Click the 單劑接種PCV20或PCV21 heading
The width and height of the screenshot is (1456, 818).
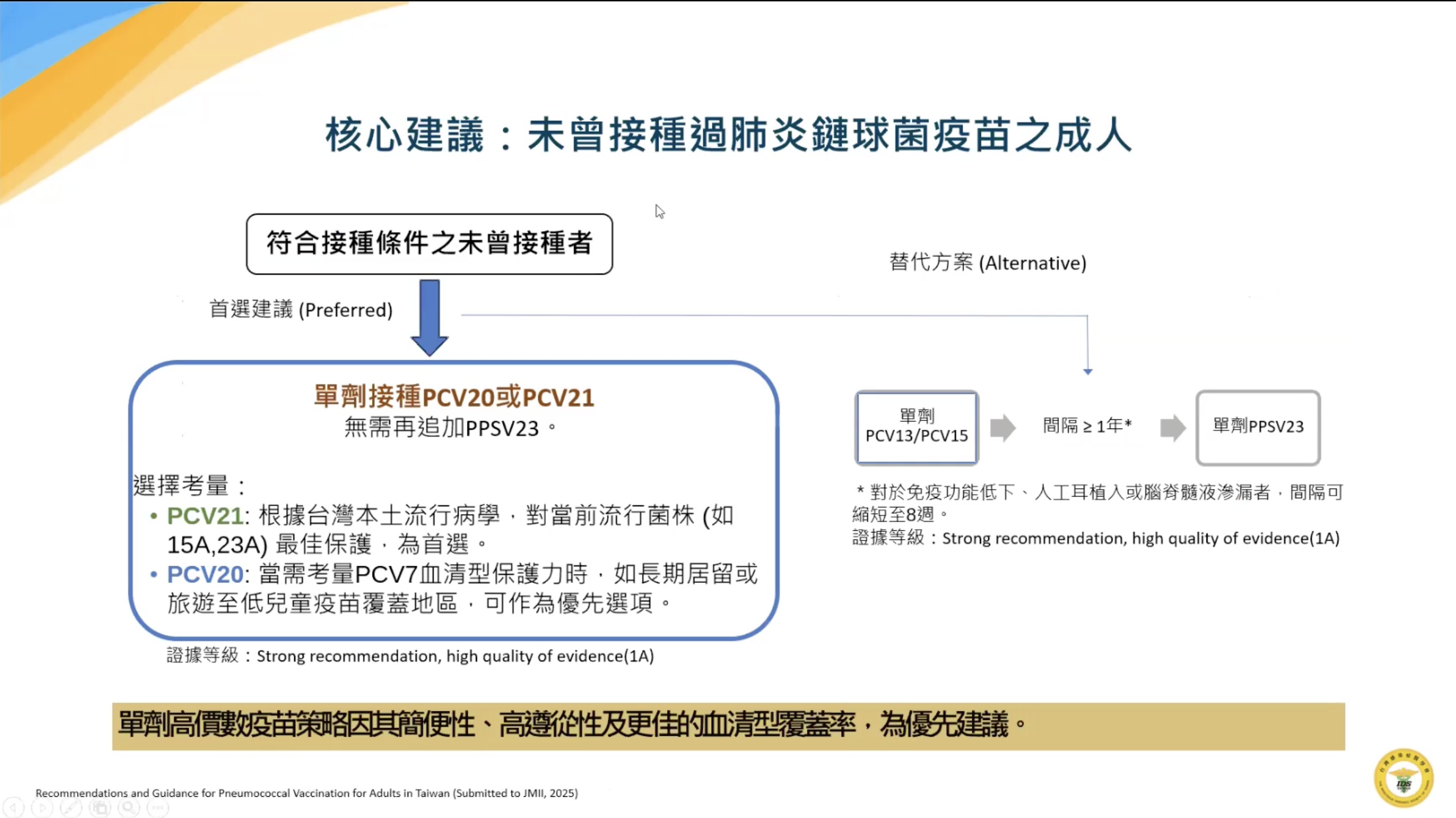(454, 396)
